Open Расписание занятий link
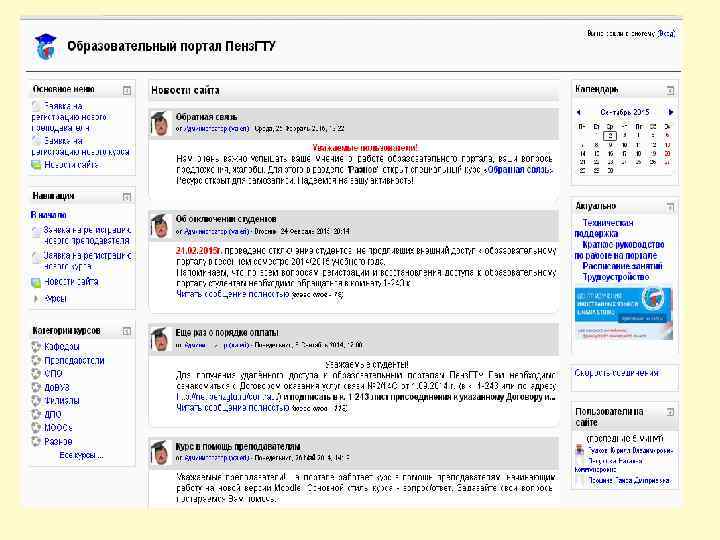This screenshot has width=720, height=540. click(622, 266)
